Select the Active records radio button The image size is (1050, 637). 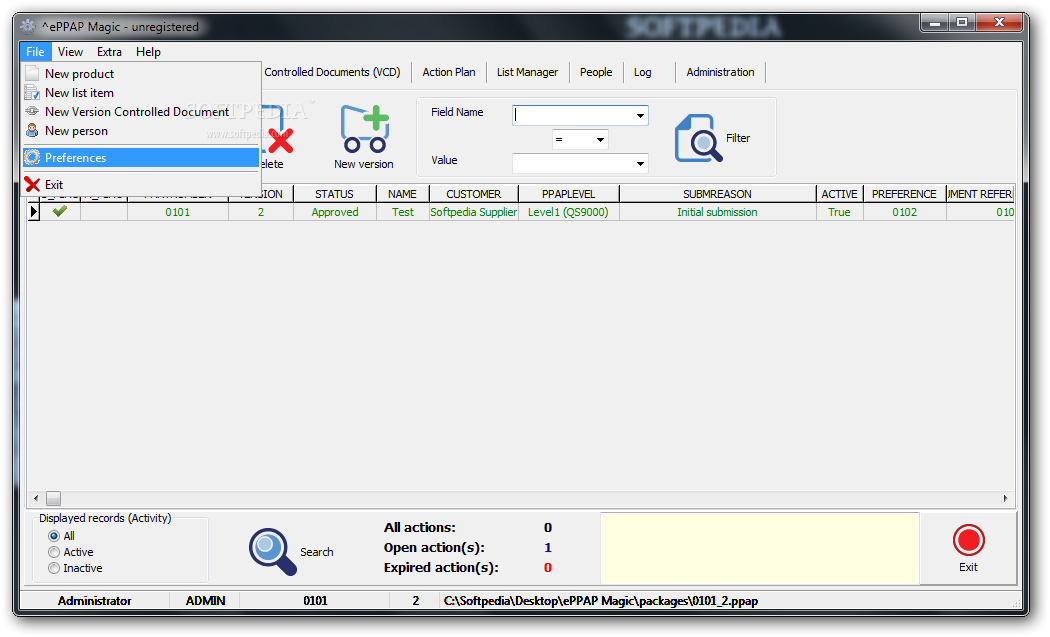[54, 552]
